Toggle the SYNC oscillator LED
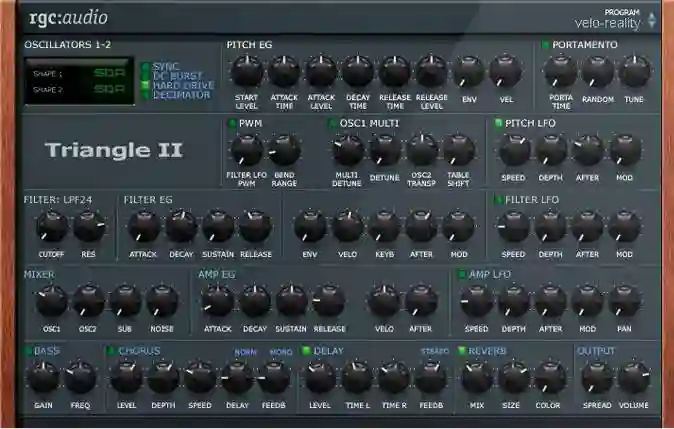 coord(146,66)
